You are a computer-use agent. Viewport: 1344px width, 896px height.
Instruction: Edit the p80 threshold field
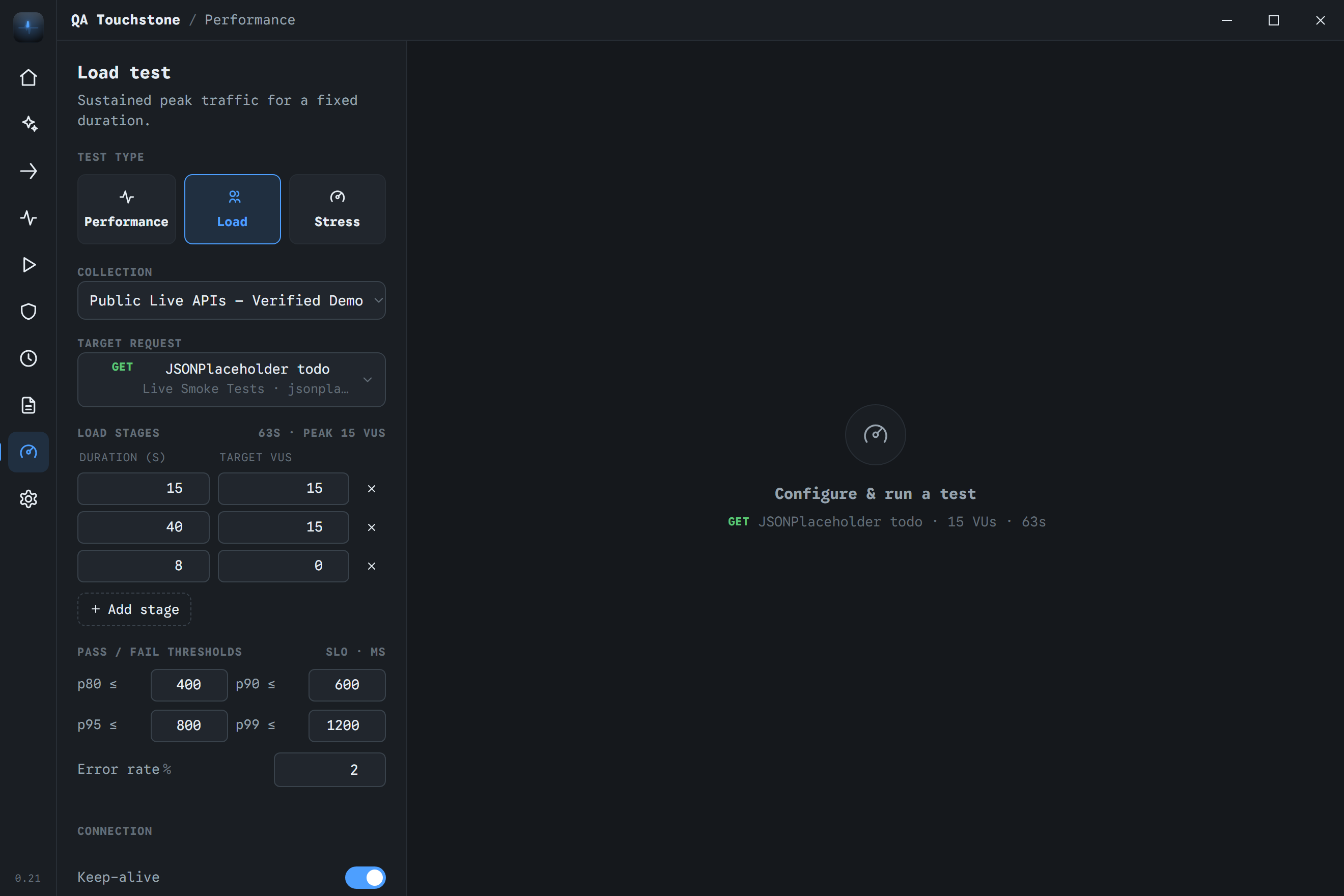point(189,685)
